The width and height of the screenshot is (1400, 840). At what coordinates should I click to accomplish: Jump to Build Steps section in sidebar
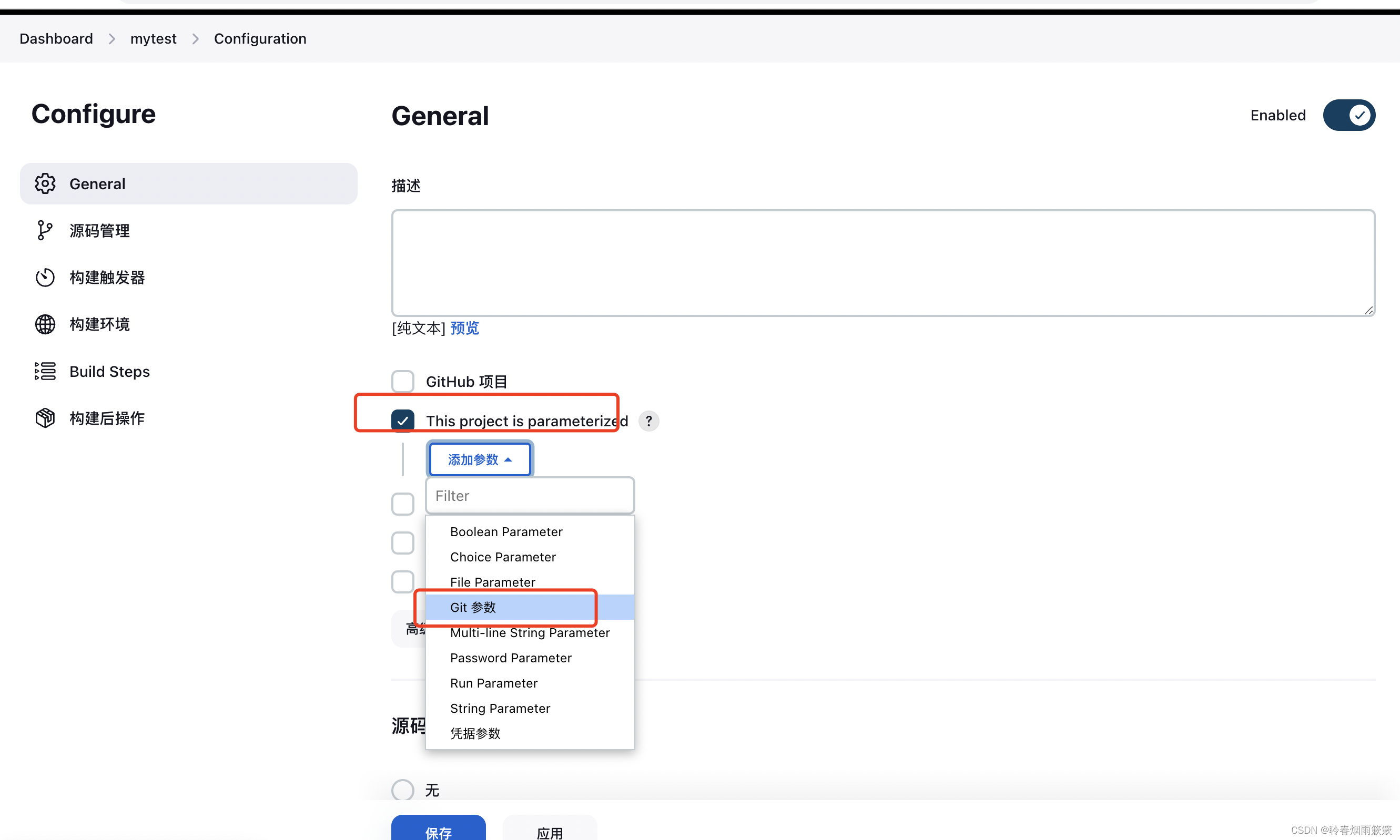tap(189, 371)
